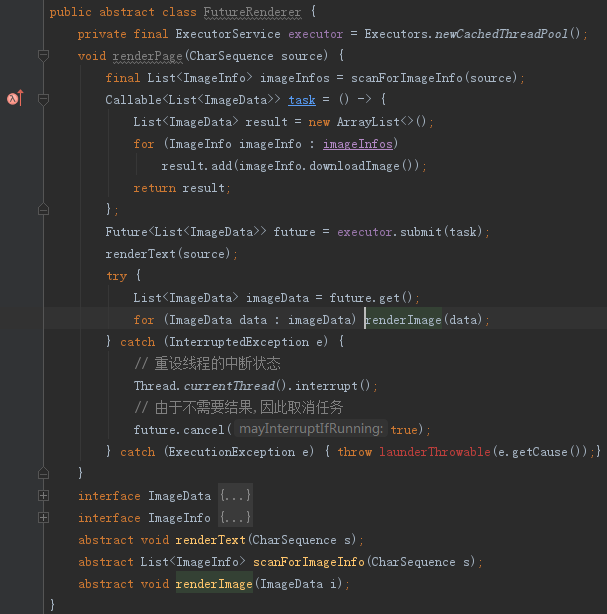The height and width of the screenshot is (614, 607).
Task: Click new ArrayList<>() expression
Action: [x=367, y=122]
